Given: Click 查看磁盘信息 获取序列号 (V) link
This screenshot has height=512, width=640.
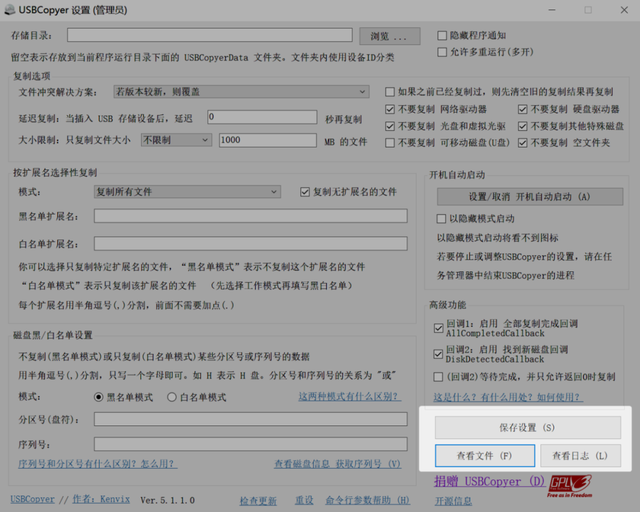Looking at the screenshot, I should [x=338, y=464].
